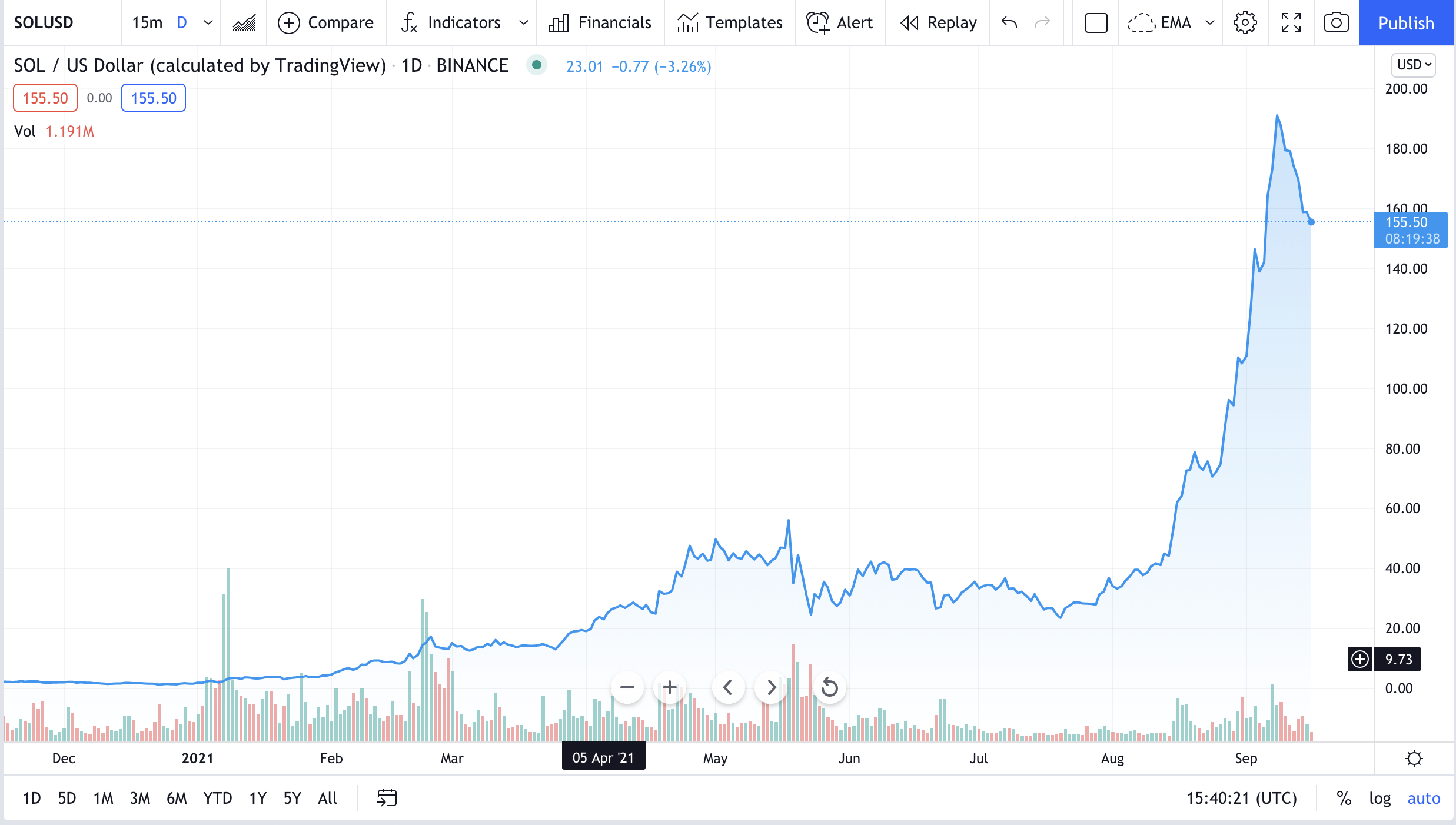1456x825 pixels.
Task: Expand the EMA layout dropdown arrow
Action: pos(1210,23)
